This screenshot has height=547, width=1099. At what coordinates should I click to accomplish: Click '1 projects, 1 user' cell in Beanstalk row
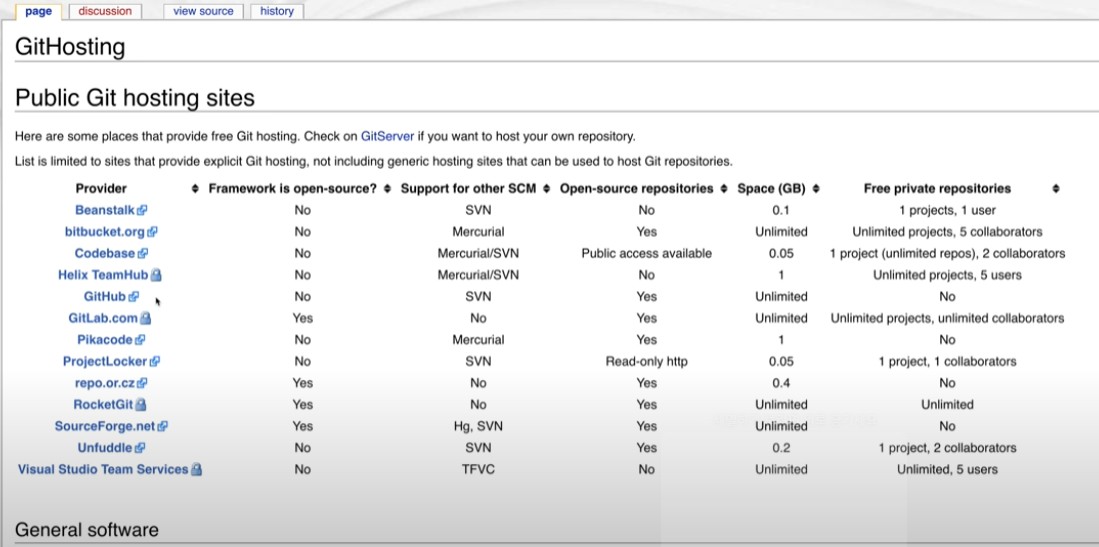[947, 210]
